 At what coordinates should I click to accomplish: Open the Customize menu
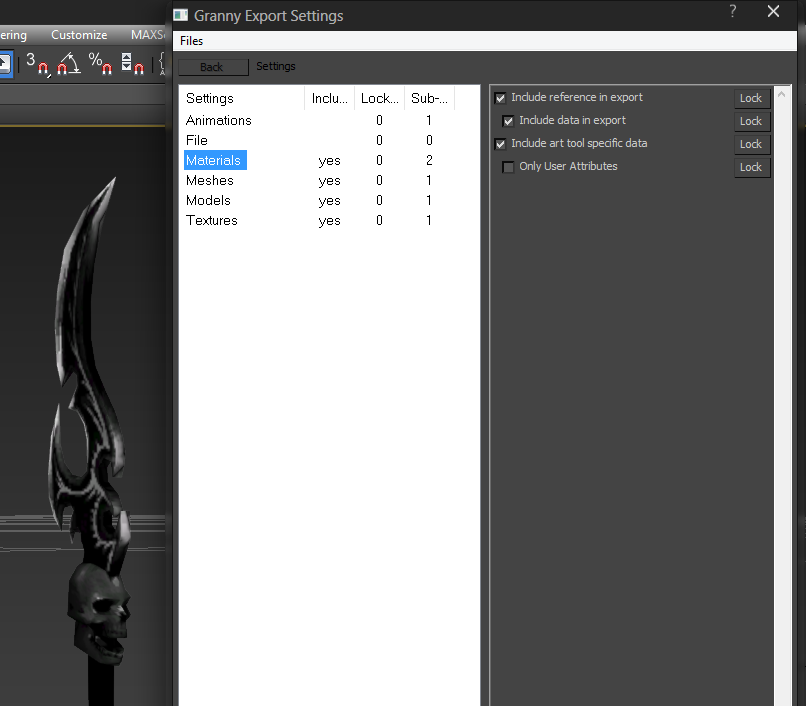[x=79, y=35]
